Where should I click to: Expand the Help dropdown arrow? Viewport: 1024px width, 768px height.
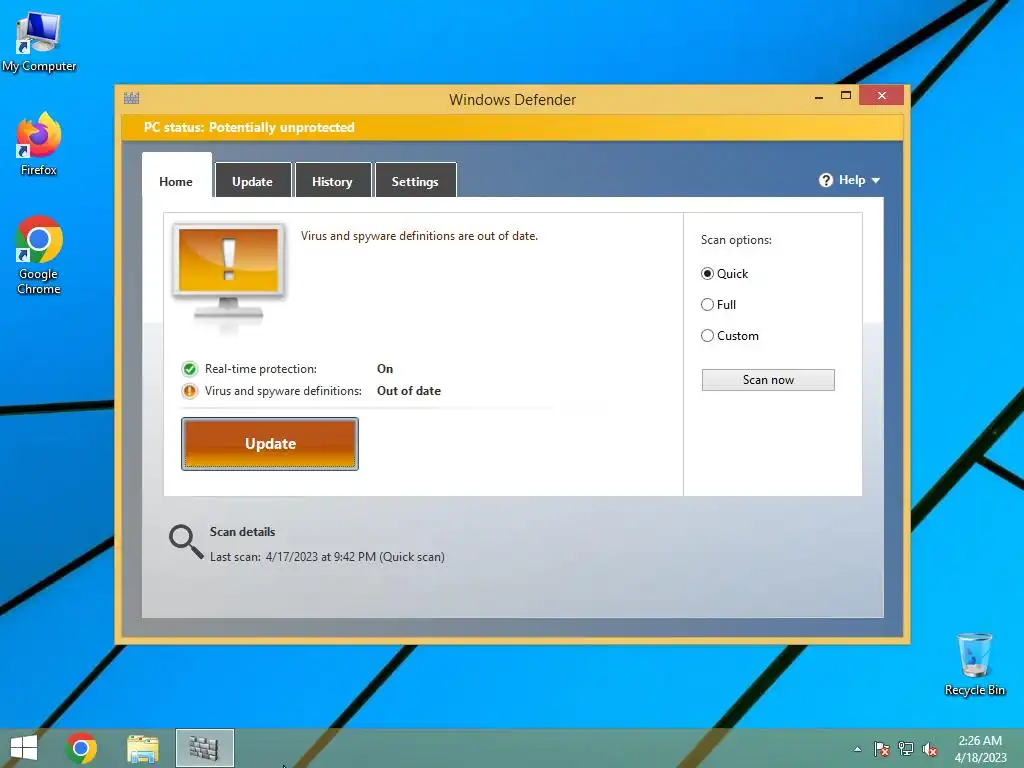coord(876,180)
